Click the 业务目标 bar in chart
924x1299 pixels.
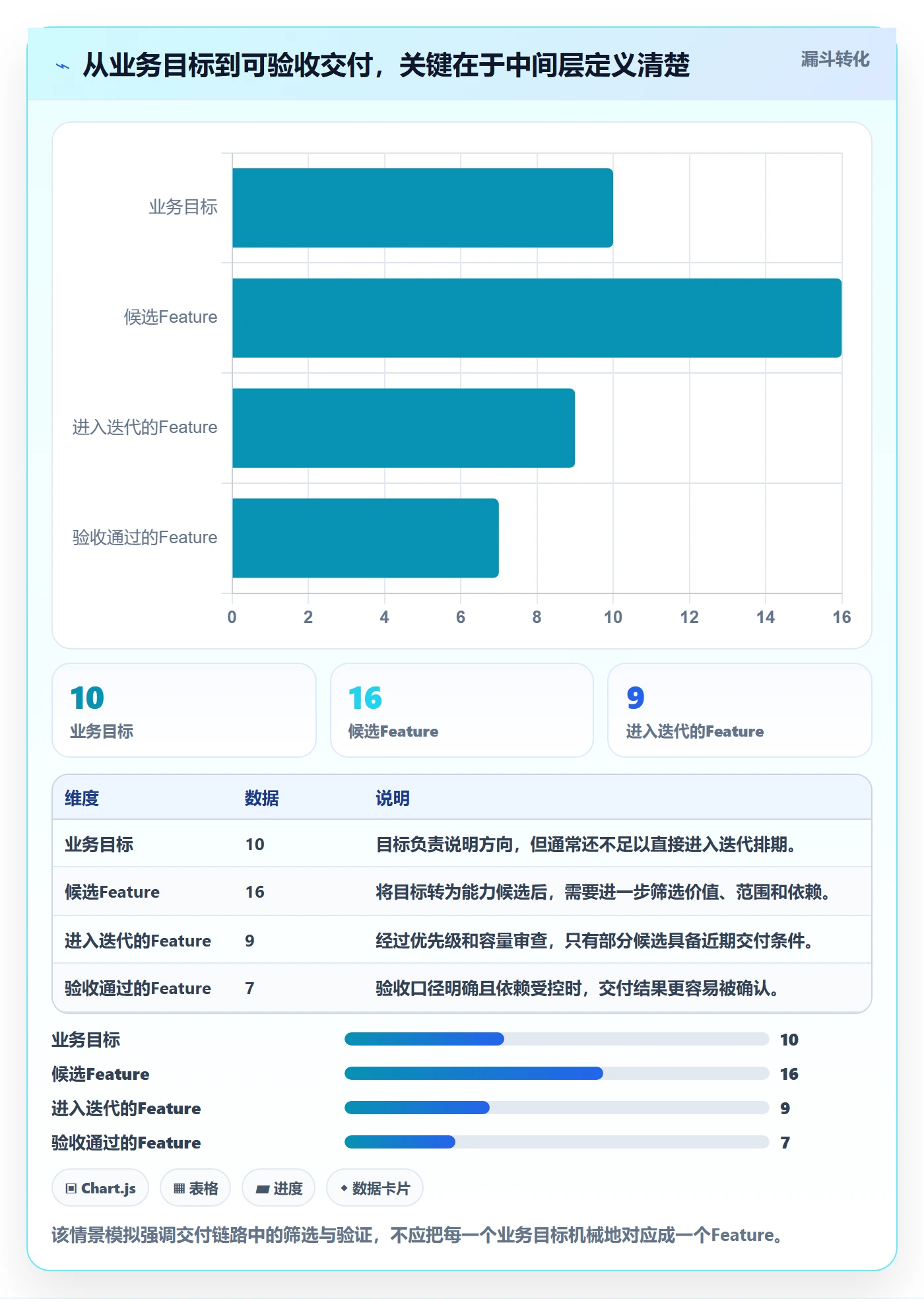point(422,208)
